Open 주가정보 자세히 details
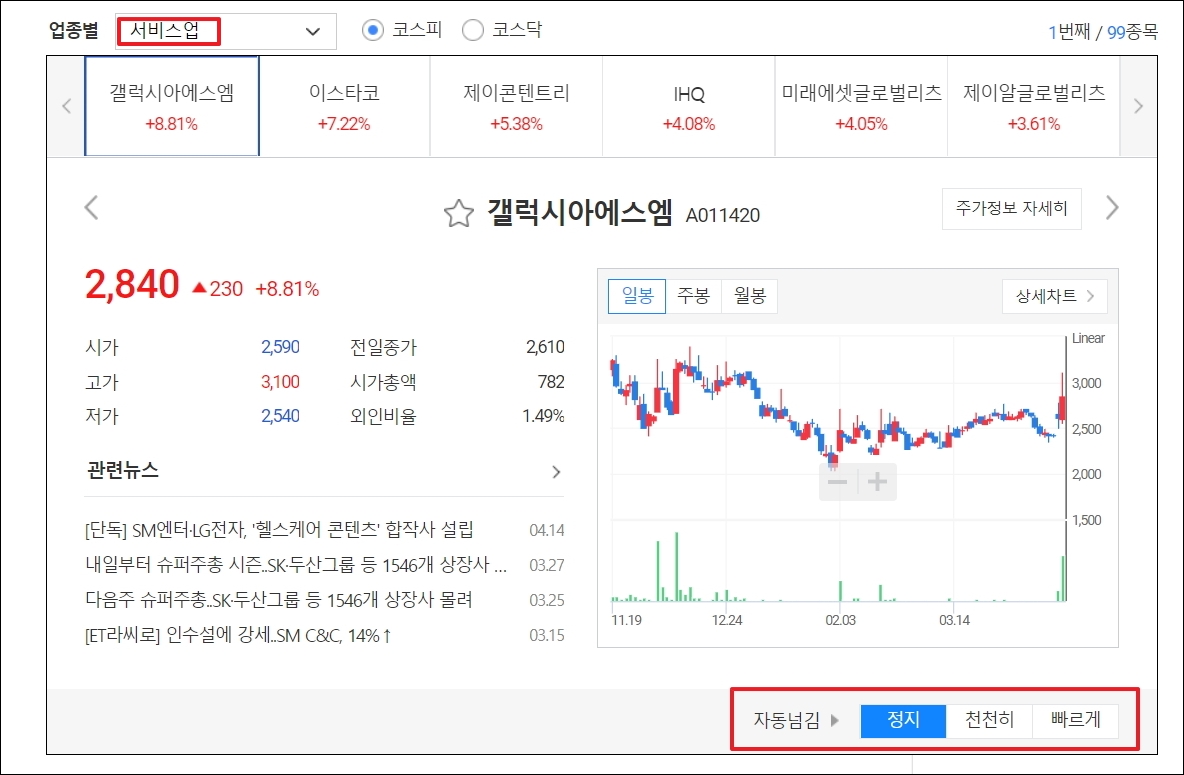Viewport: 1184px width, 775px height. (x=1012, y=208)
